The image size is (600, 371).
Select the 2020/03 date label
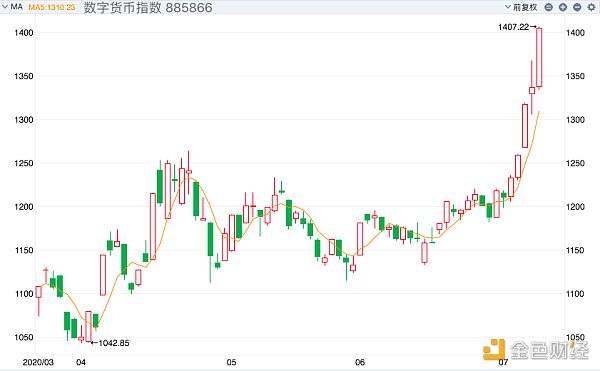38,362
